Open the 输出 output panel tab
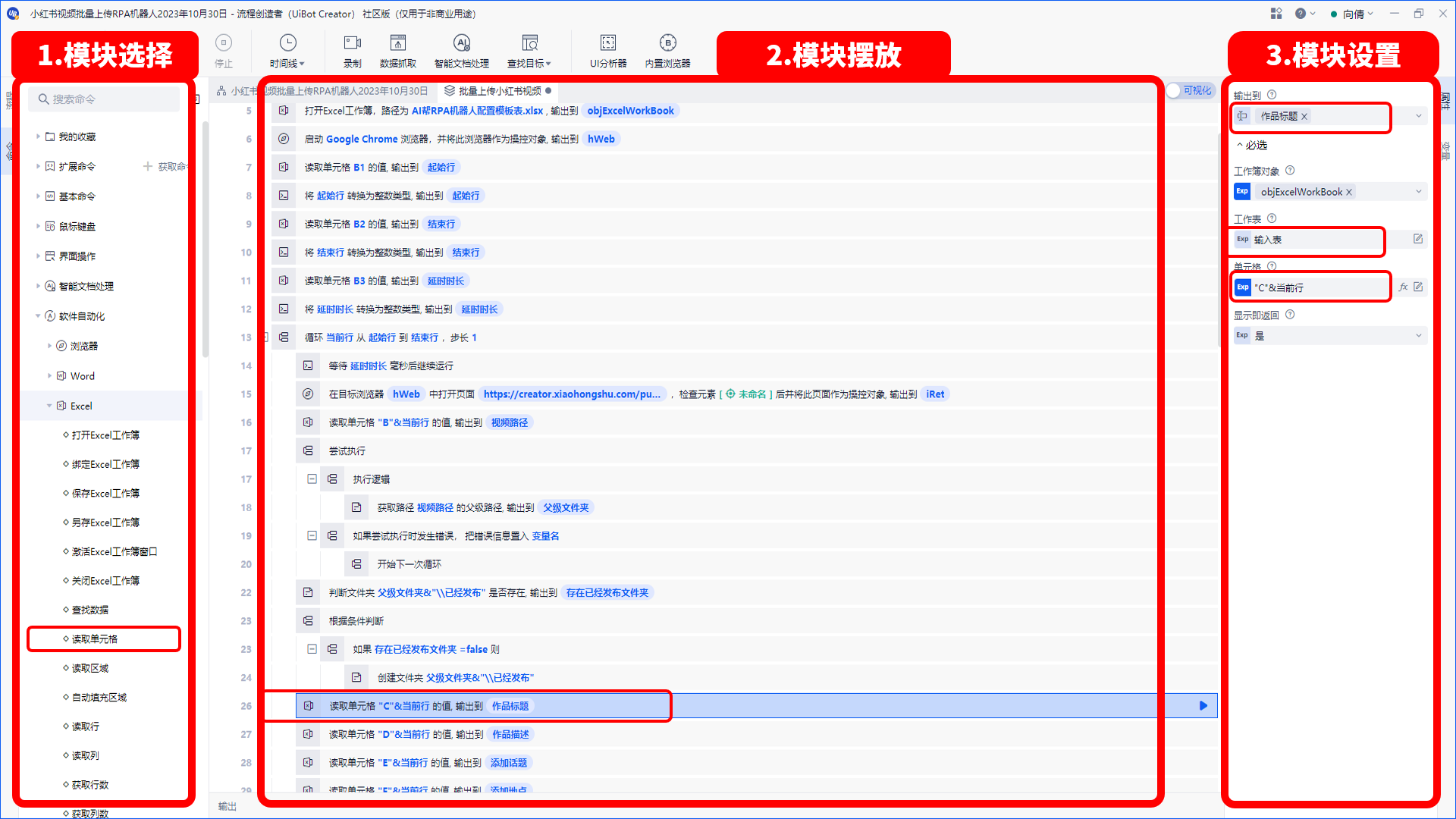Image resolution: width=1456 pixels, height=819 pixels. coord(227,806)
